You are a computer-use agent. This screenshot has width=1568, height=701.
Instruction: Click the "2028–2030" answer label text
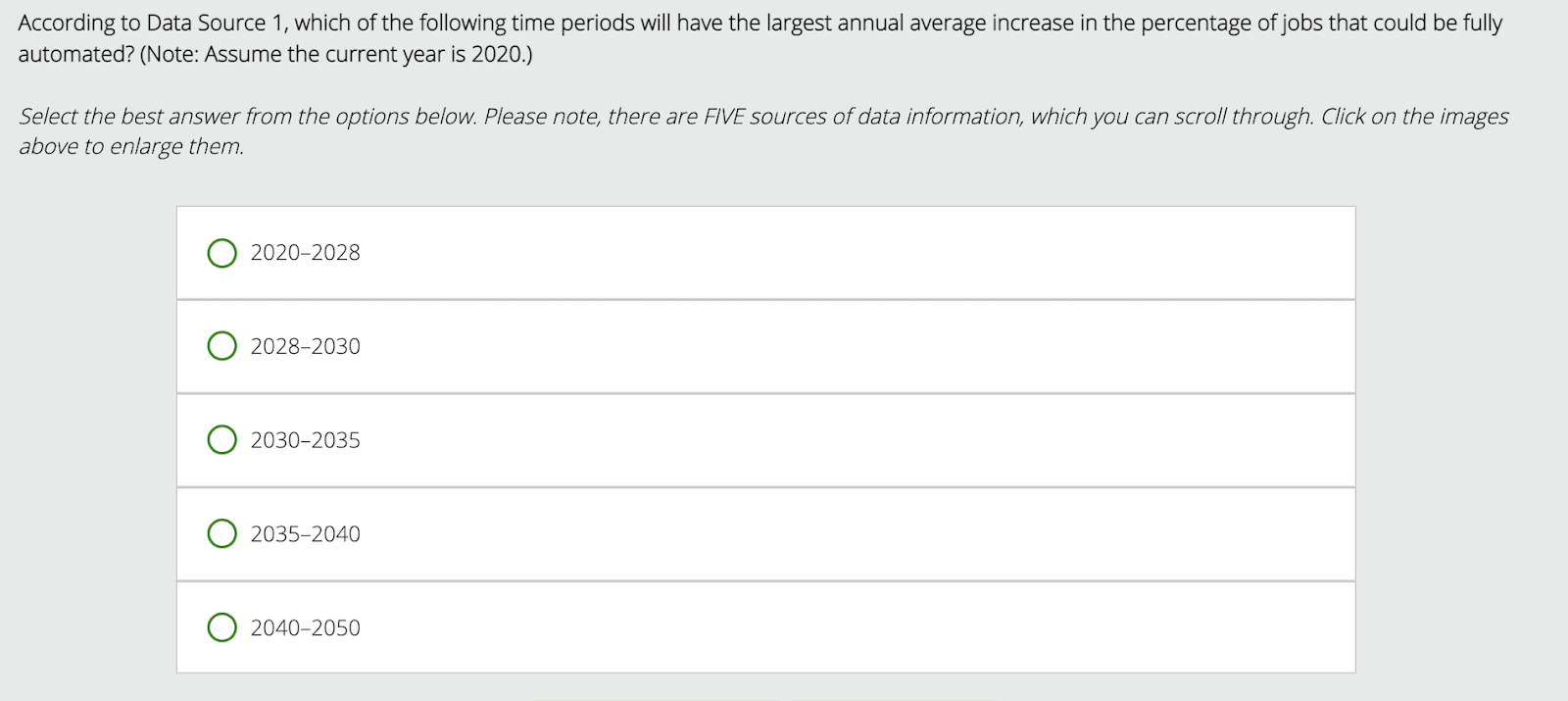coord(305,346)
